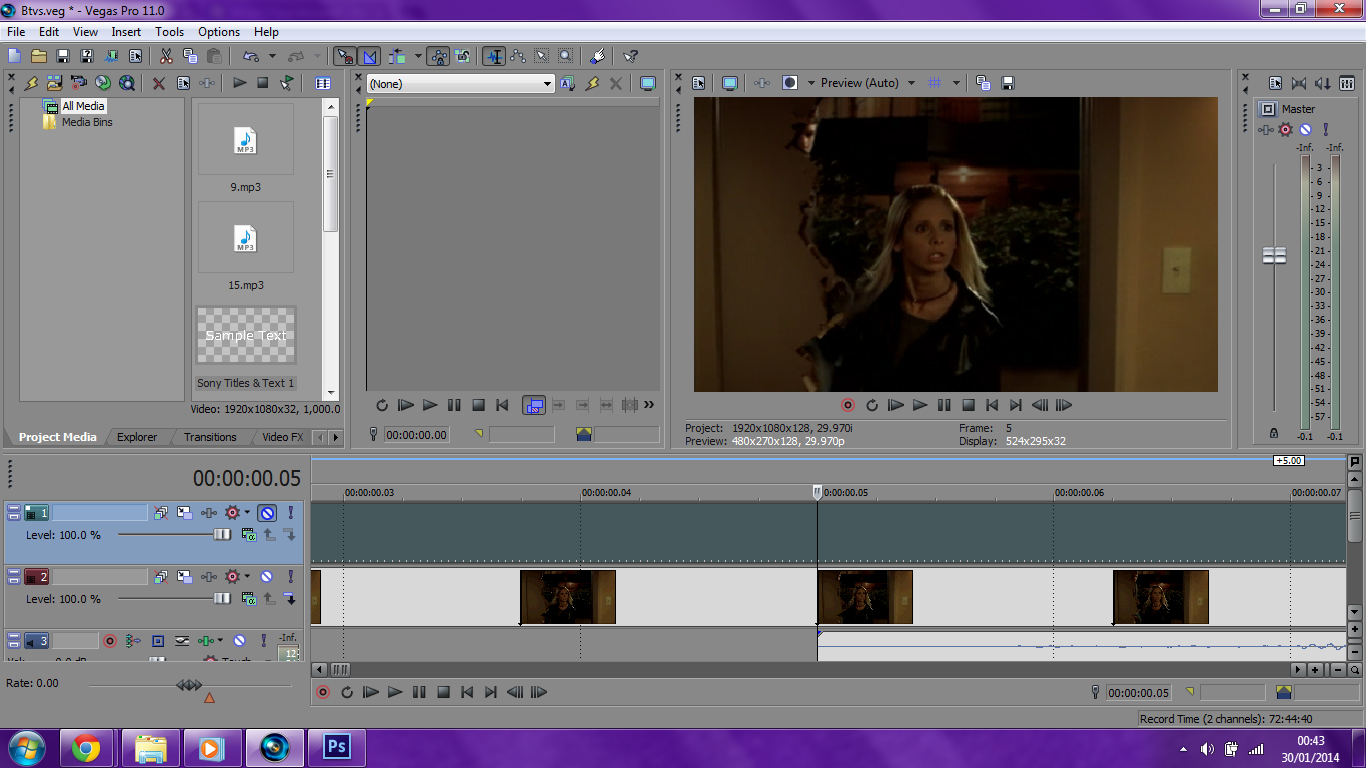Viewport: 1366px width, 768px height.
Task: Open track 2 automation settings dropdown
Action: coord(247,577)
